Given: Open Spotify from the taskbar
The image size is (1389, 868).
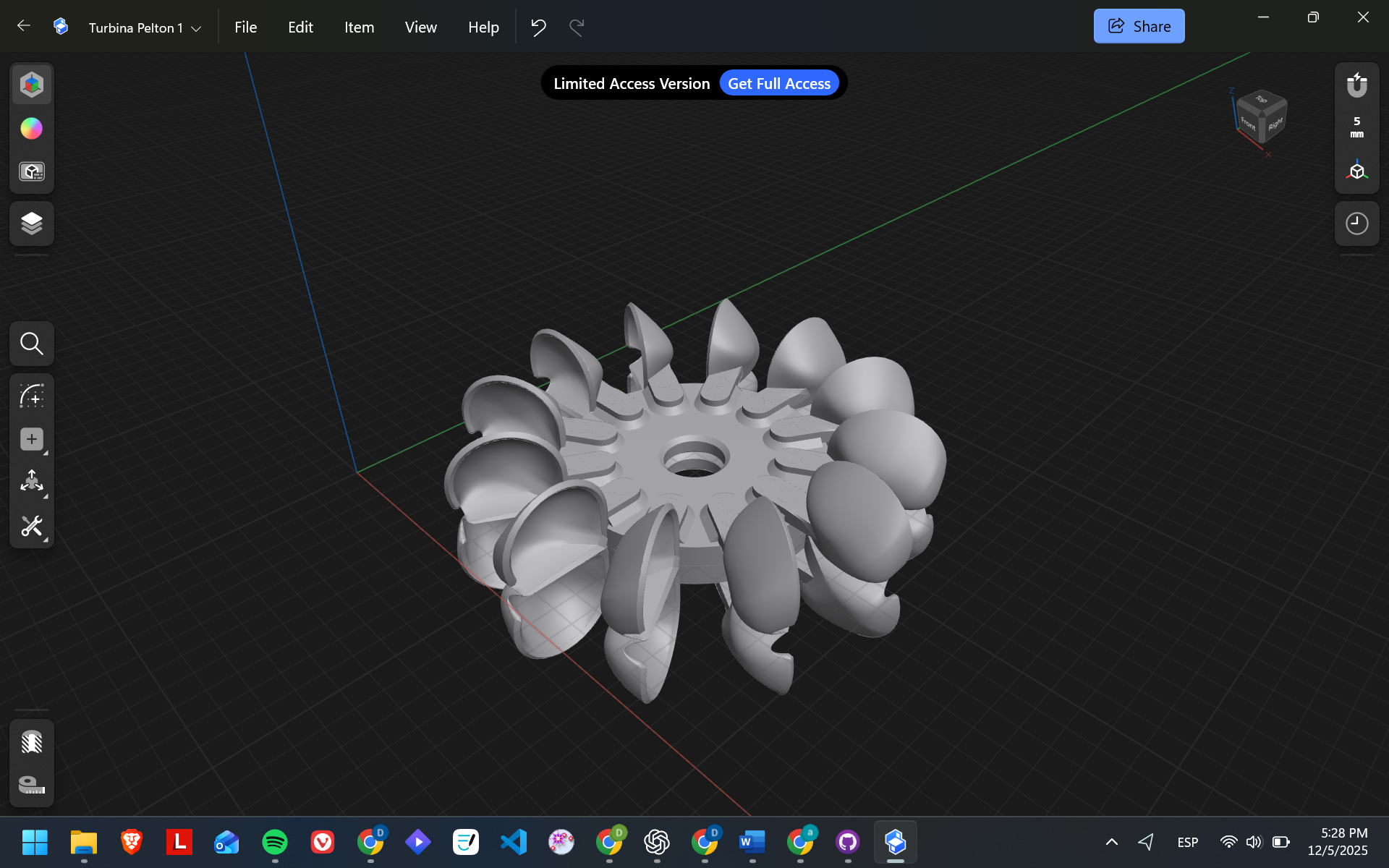Looking at the screenshot, I should (275, 842).
